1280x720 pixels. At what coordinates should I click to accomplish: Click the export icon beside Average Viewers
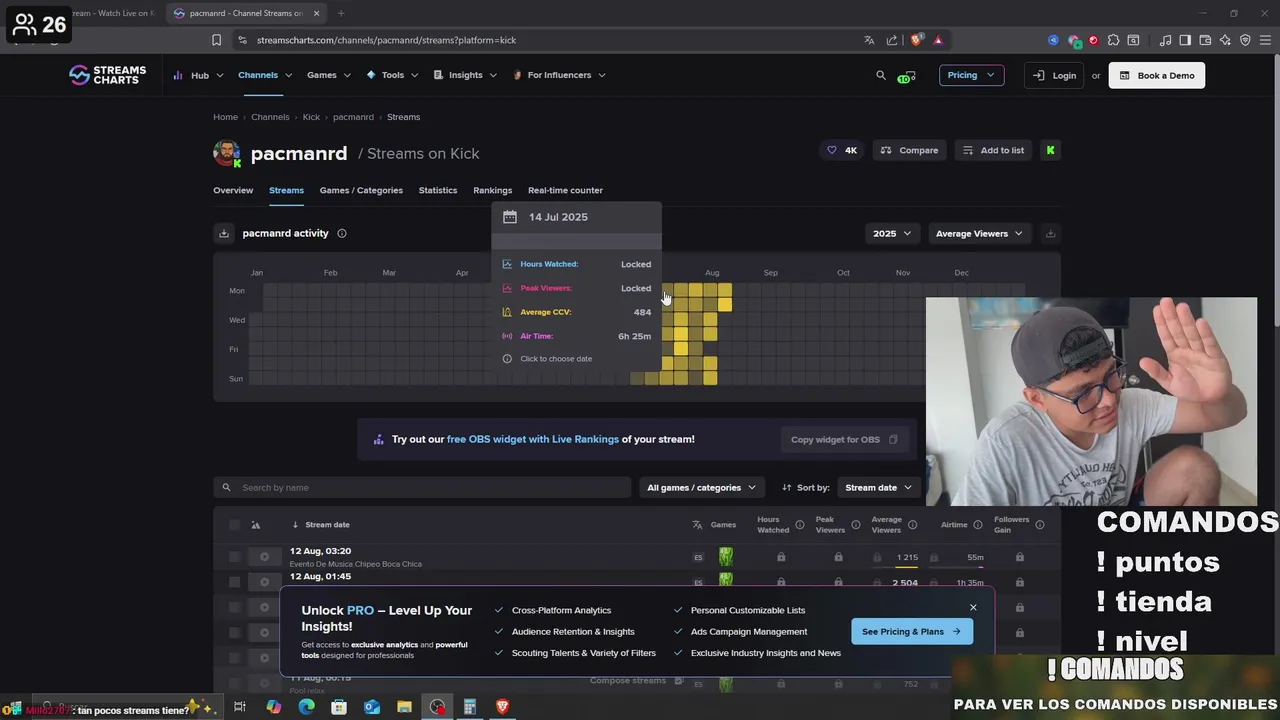(1050, 233)
